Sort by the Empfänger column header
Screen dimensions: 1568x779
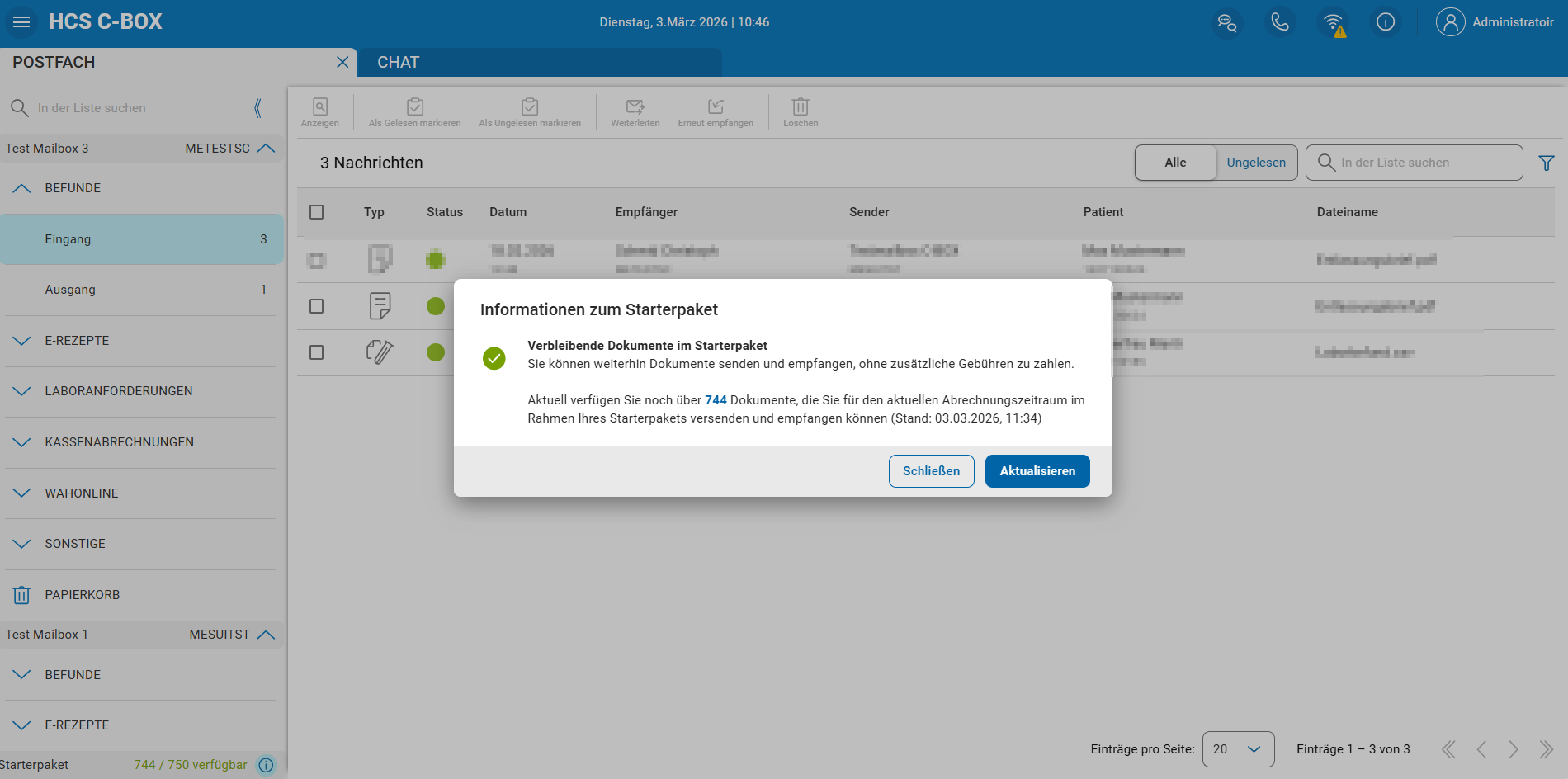(x=646, y=212)
